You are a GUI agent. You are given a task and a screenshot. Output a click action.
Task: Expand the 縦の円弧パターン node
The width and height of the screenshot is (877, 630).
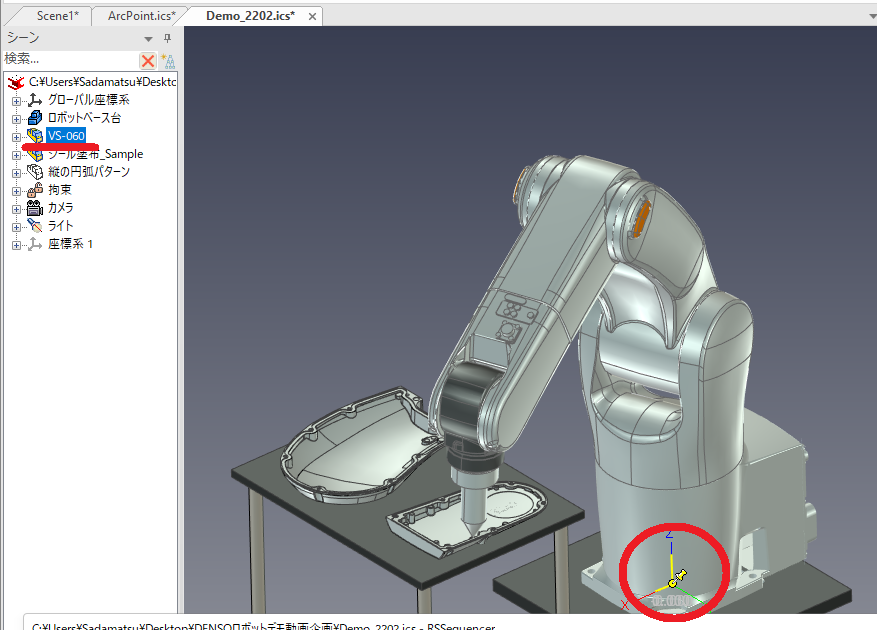click(x=16, y=173)
